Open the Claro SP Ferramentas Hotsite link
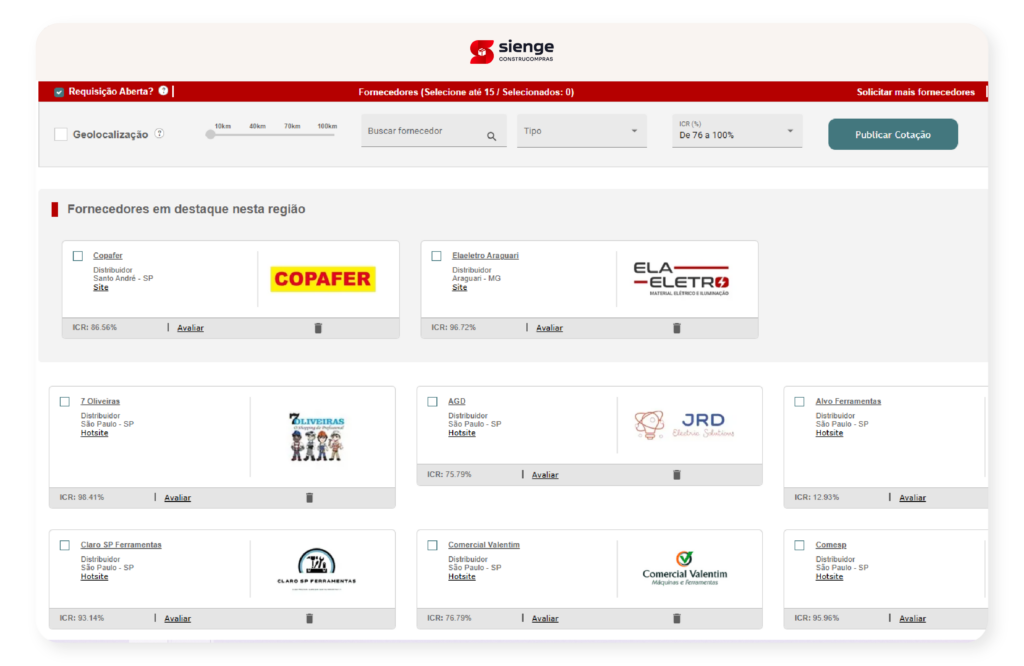 click(x=95, y=577)
